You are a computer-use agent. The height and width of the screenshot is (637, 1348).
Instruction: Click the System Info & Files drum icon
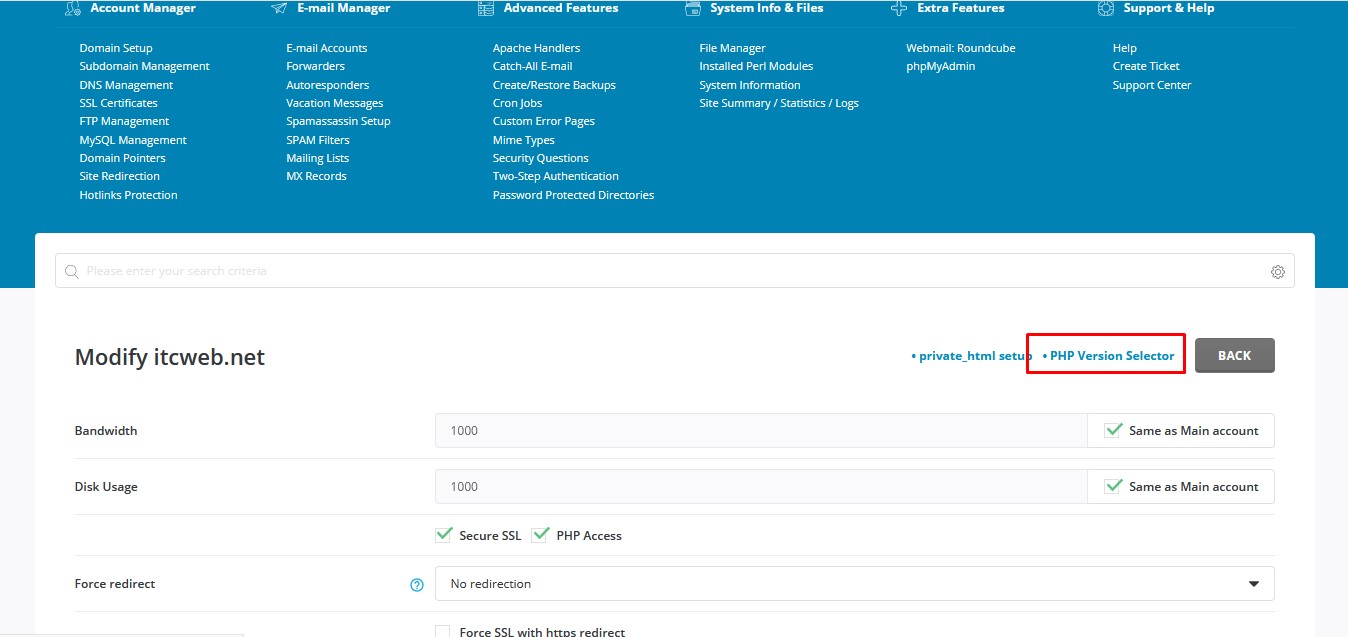click(692, 7)
